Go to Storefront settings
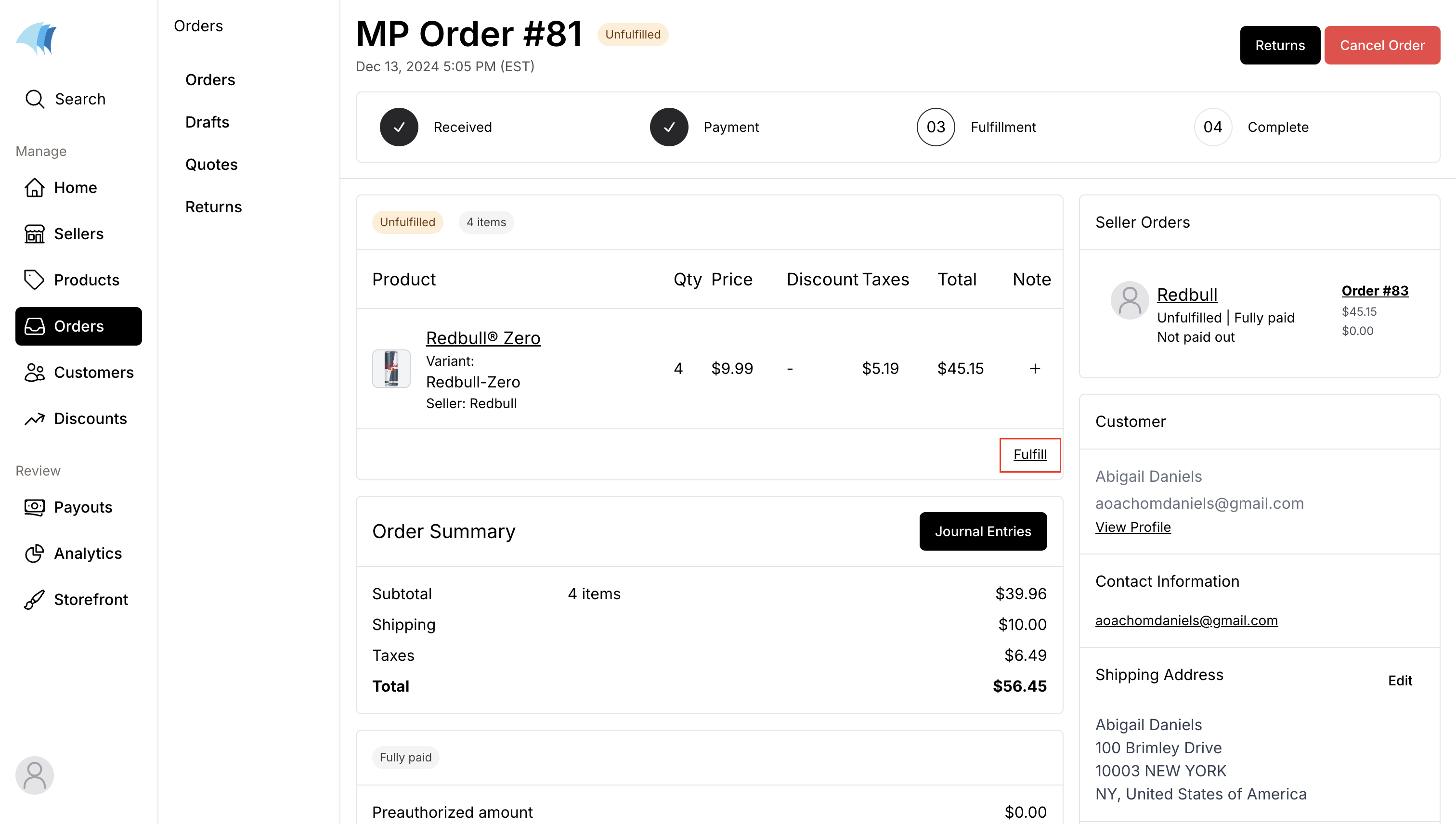The image size is (1456, 824). 91,599
